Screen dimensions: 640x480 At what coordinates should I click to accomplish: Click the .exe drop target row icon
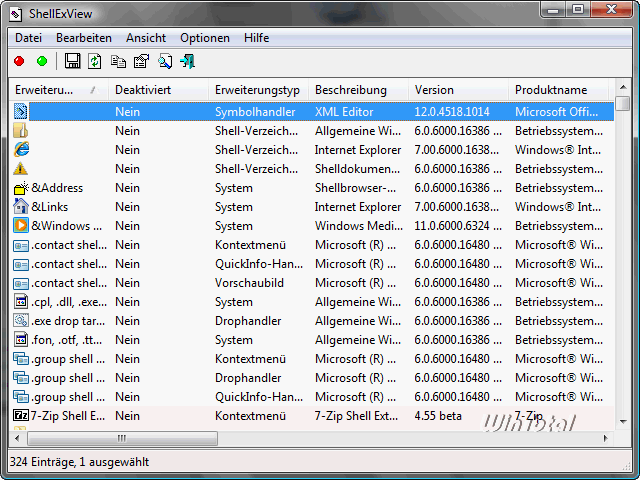click(x=21, y=320)
